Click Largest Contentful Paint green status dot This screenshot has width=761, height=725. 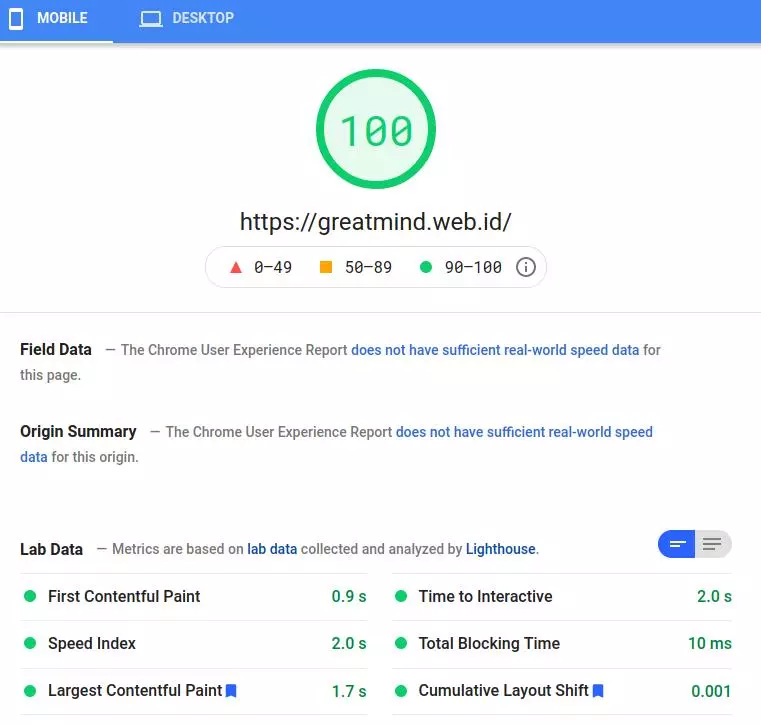click(x=30, y=691)
